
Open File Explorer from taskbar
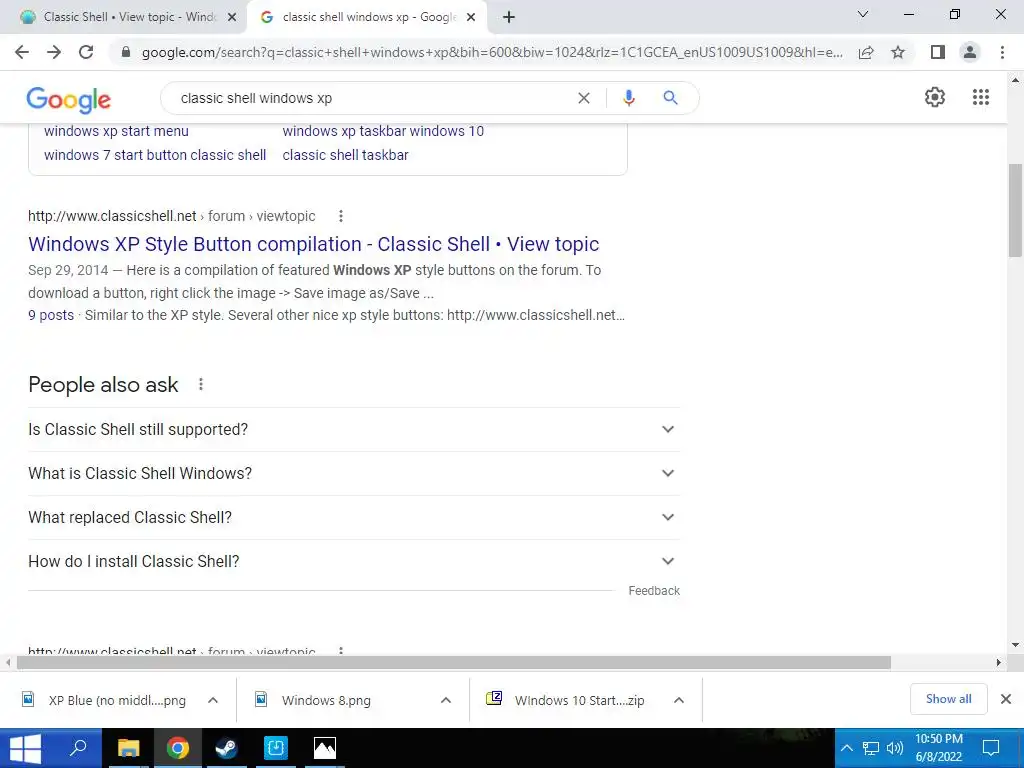click(128, 748)
